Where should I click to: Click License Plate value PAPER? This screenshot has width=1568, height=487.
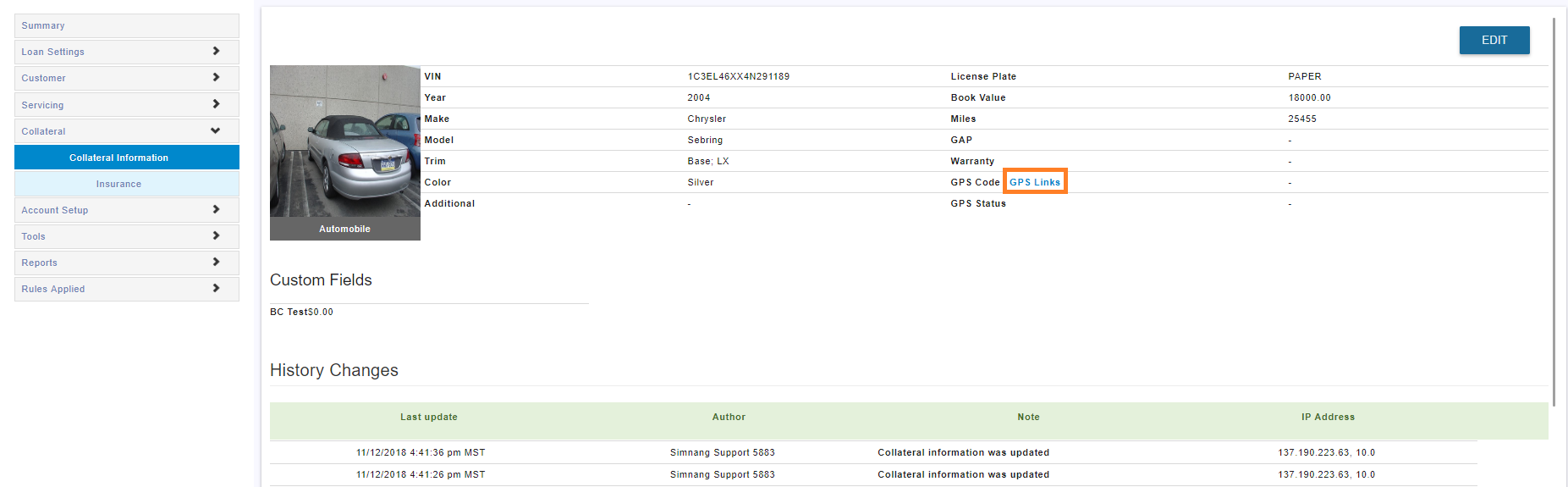1304,76
